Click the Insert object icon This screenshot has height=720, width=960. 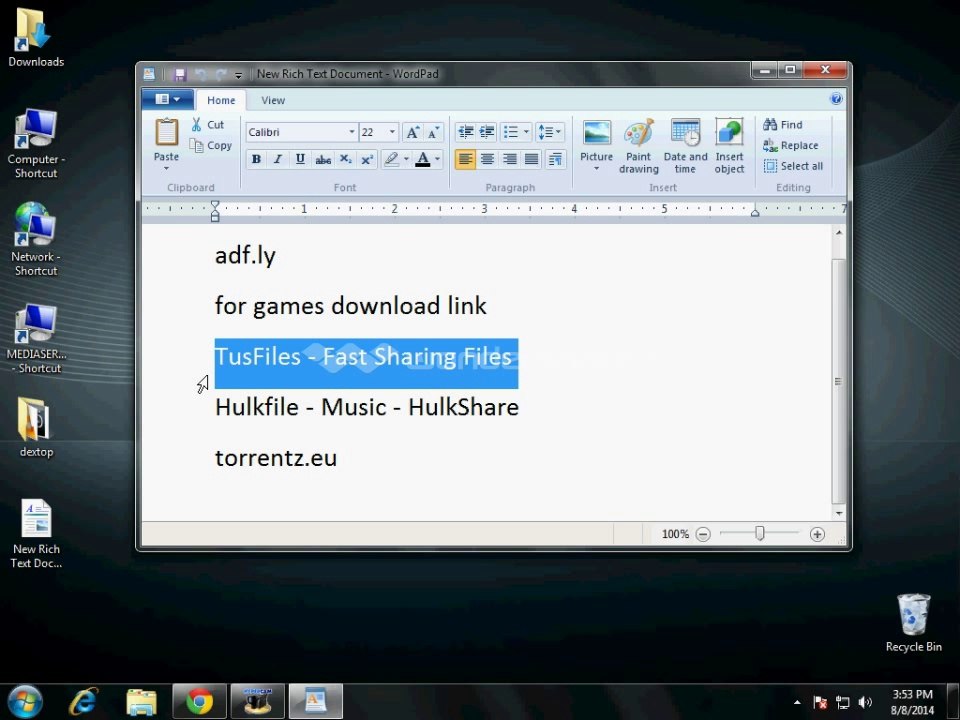coord(729,133)
